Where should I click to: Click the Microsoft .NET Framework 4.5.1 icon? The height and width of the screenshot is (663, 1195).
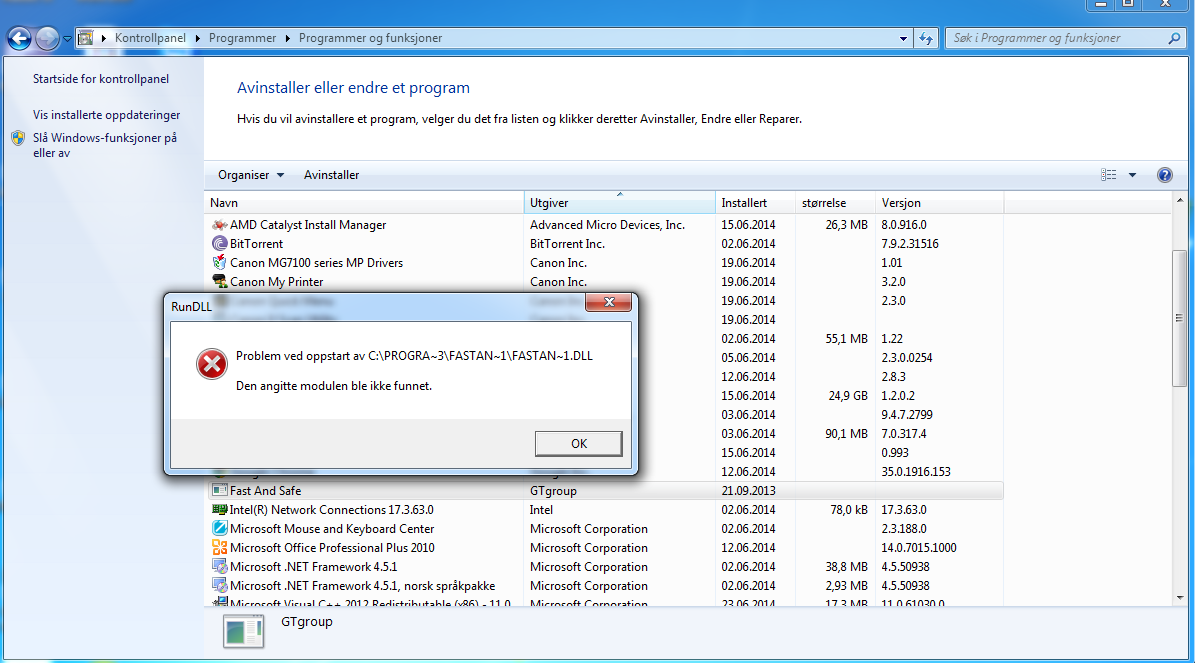pos(219,567)
